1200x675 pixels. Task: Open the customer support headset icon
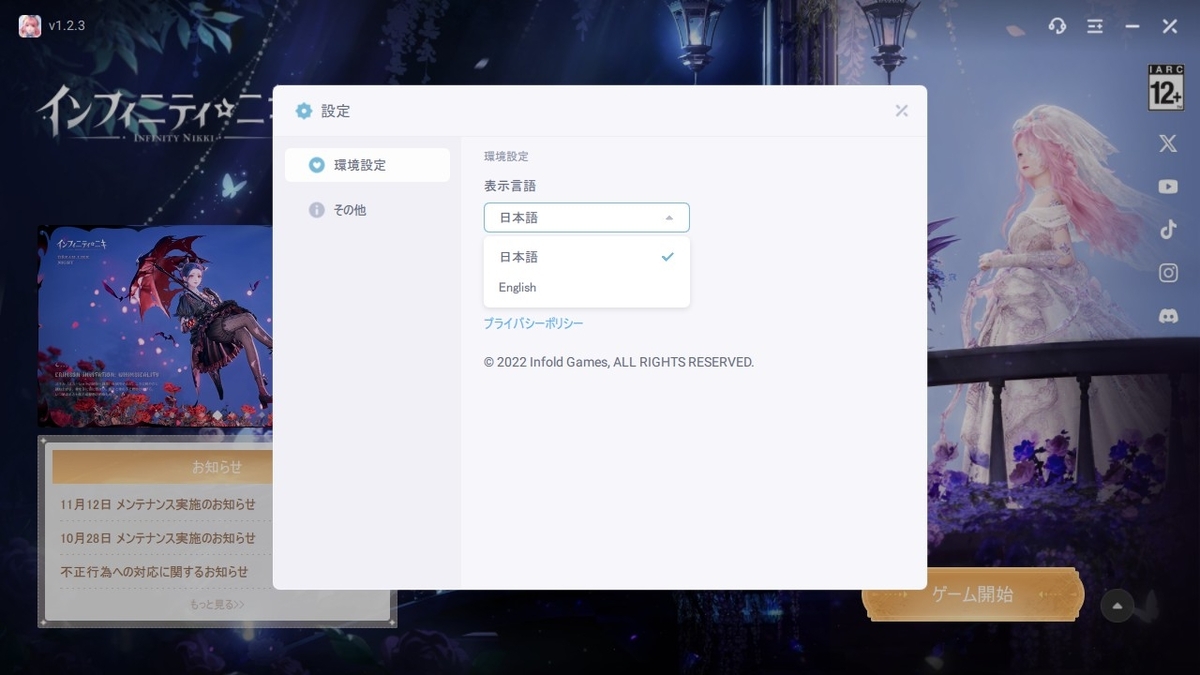(x=1057, y=26)
